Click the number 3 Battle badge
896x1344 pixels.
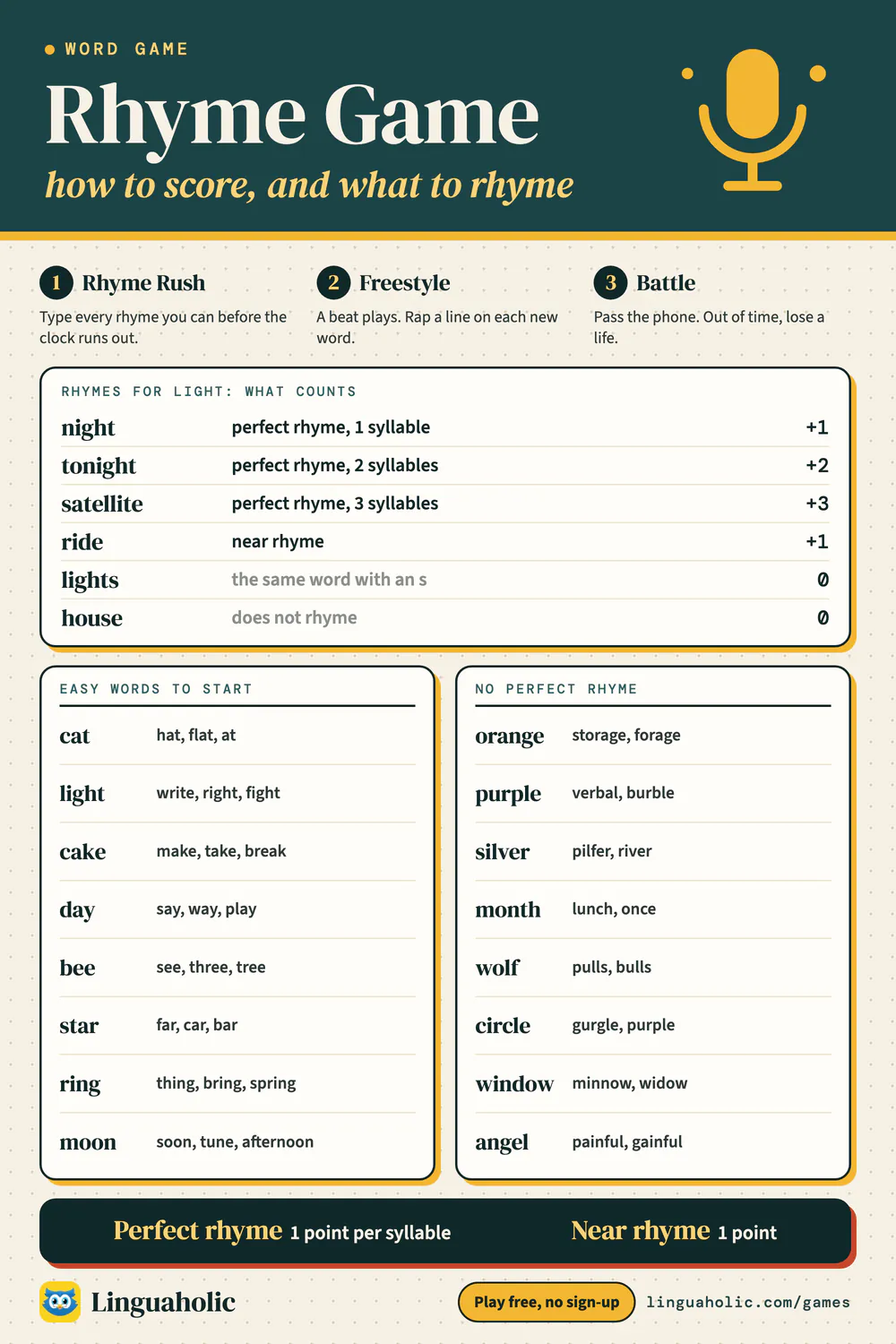coord(610,283)
